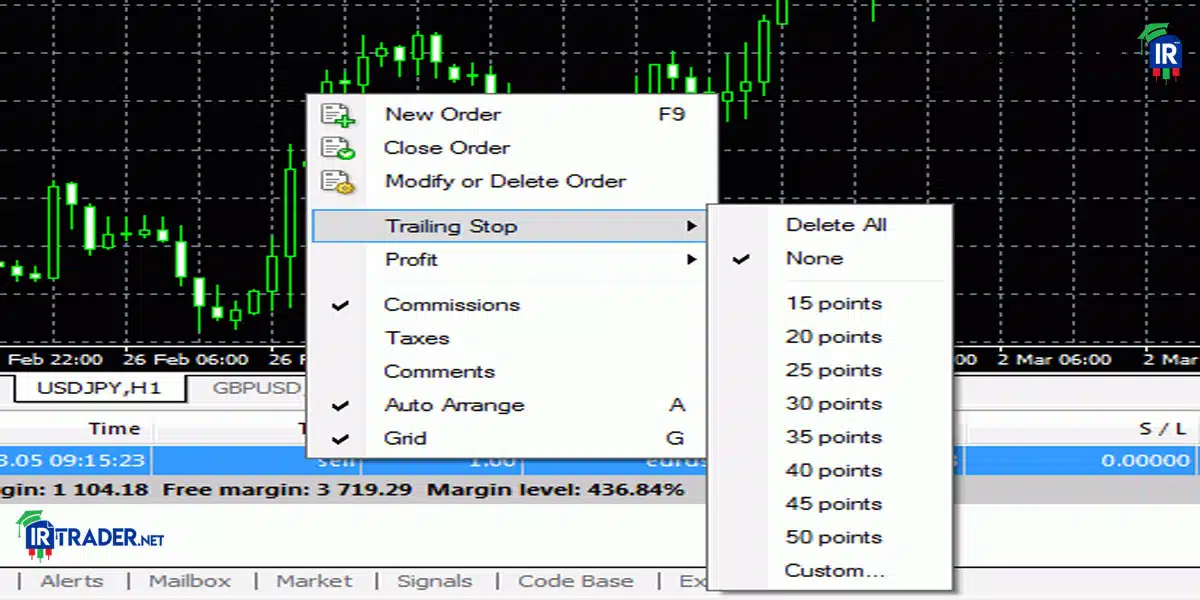Screen dimensions: 1200x600
Task: Open the Code Base terminal tab
Action: coord(575,581)
